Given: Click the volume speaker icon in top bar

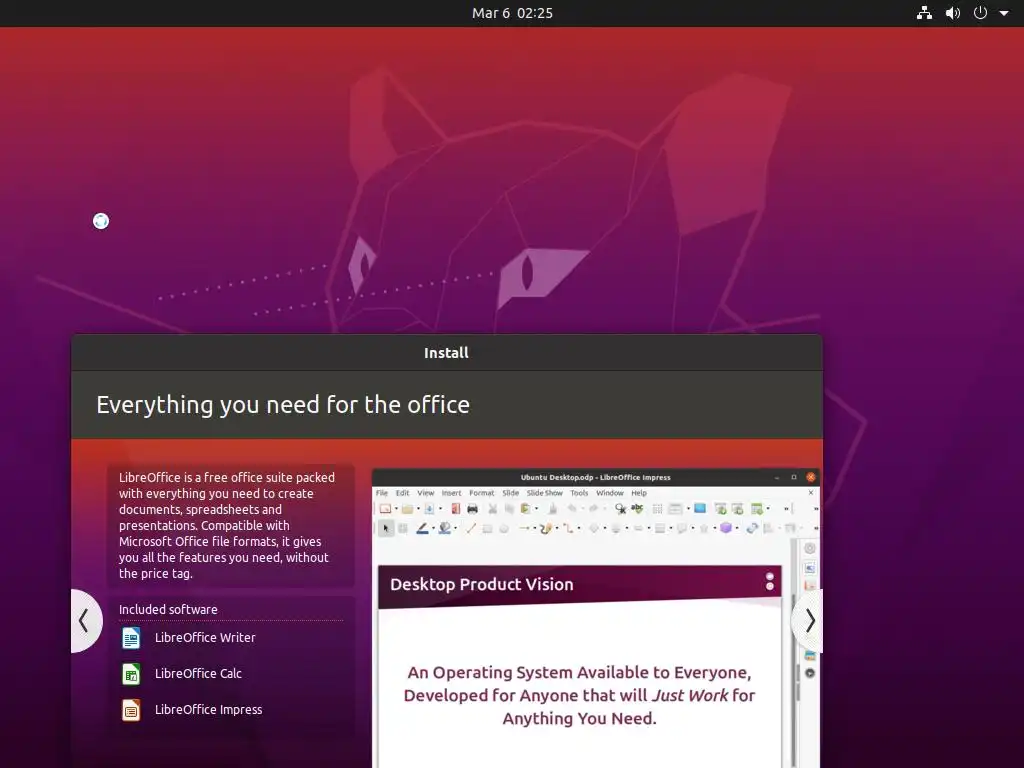Looking at the screenshot, I should (x=953, y=13).
